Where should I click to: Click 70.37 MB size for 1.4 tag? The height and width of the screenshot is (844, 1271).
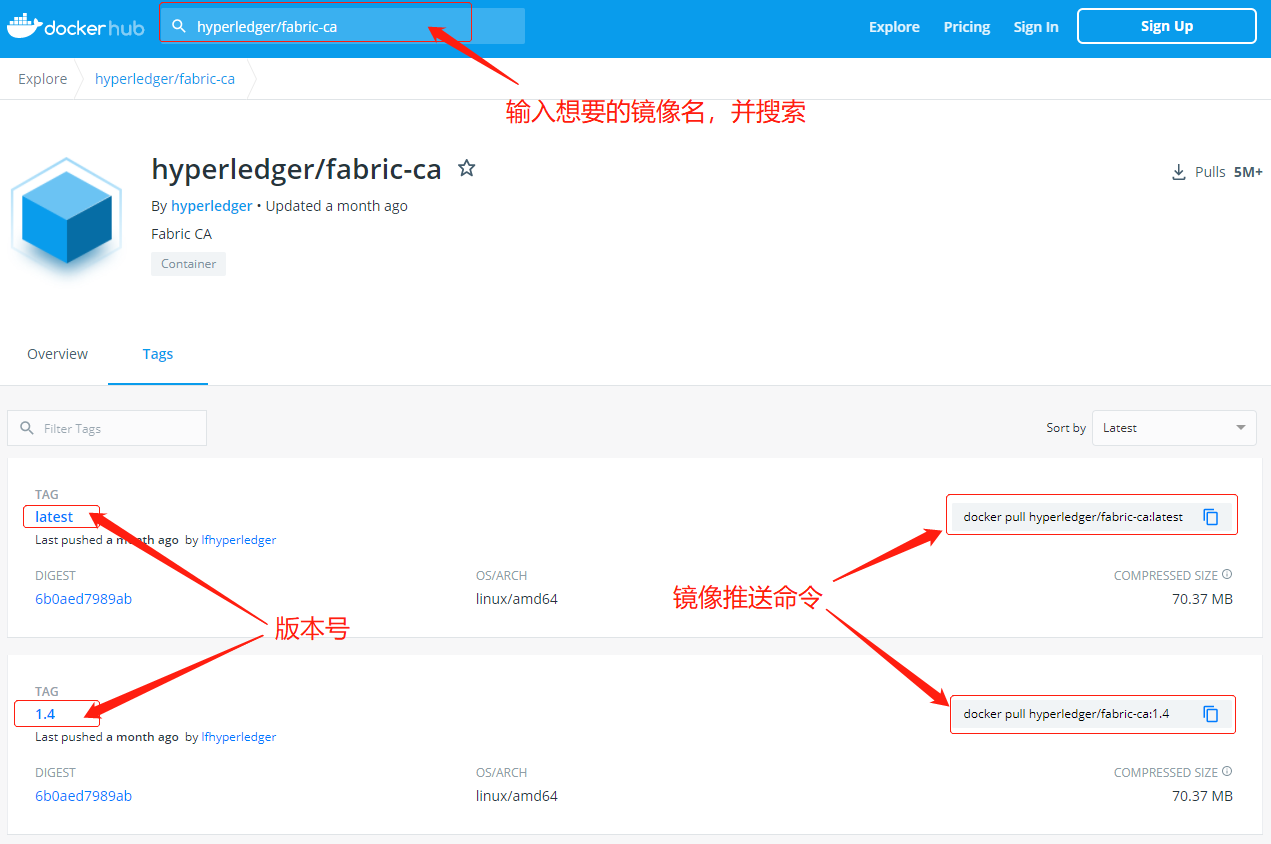point(1202,796)
